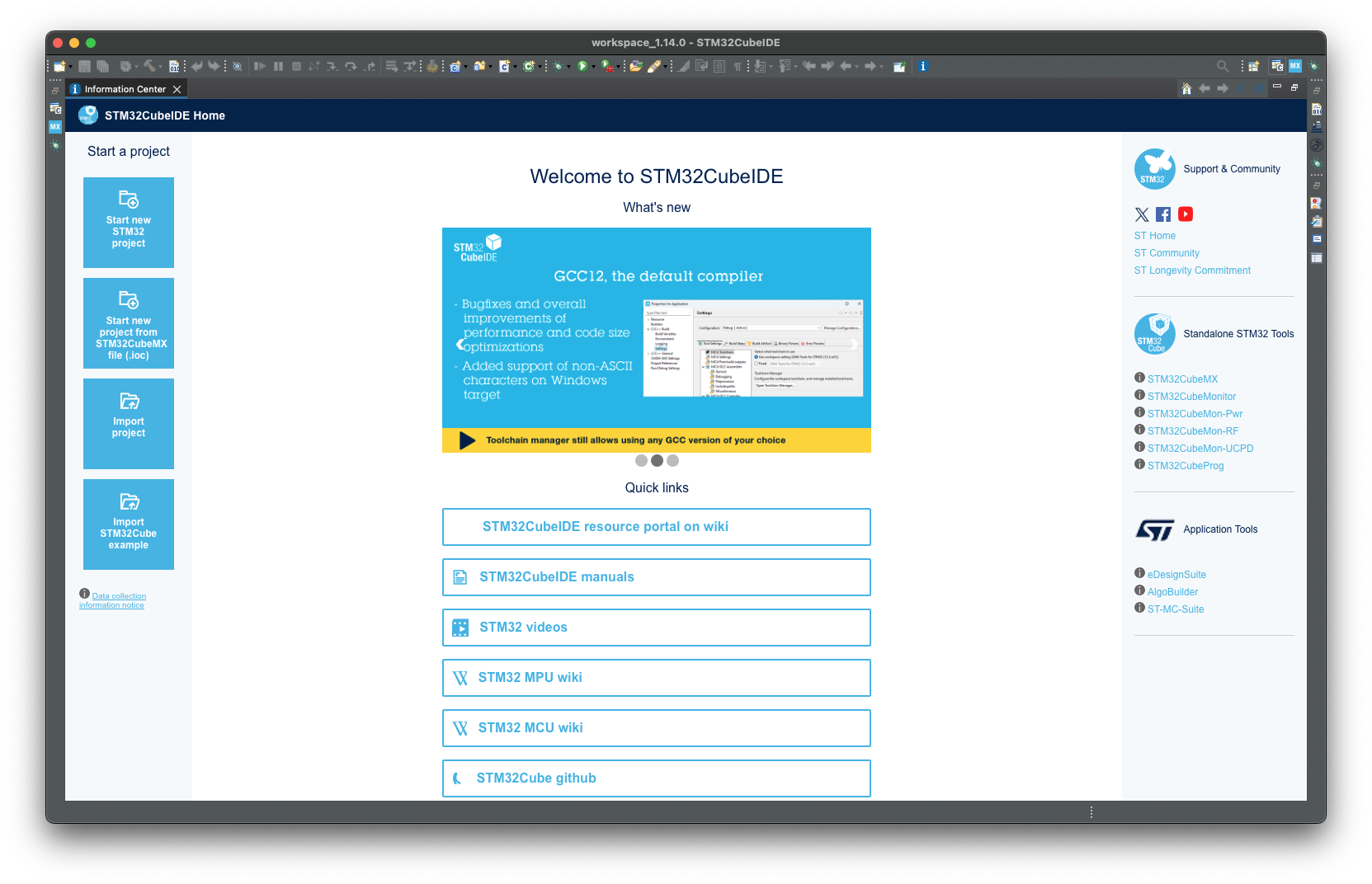Open STM32 MCU wiki quick link
This screenshot has height=884, width=1372.
pyautogui.click(x=657, y=728)
